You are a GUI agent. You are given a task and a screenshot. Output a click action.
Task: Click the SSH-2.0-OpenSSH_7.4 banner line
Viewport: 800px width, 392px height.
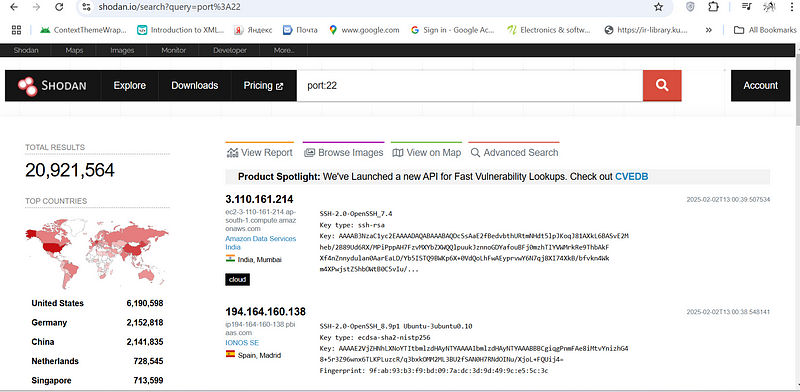[x=356, y=213]
